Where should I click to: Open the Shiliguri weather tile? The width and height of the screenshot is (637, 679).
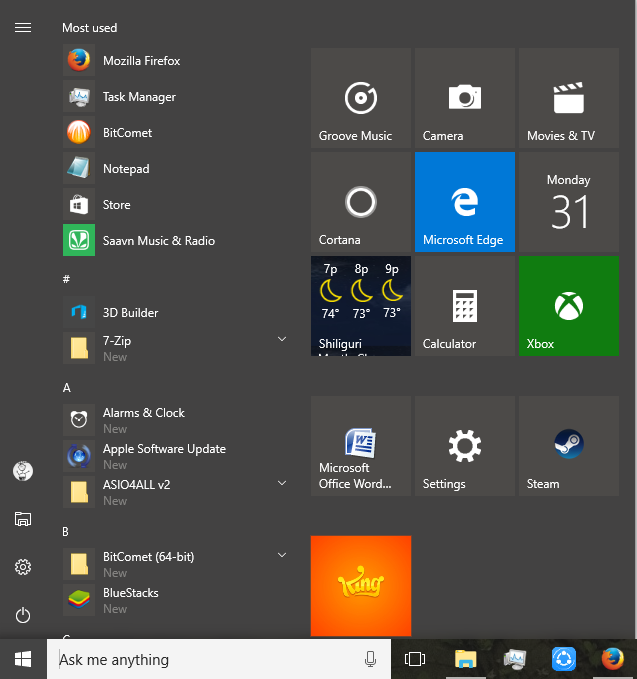point(361,306)
